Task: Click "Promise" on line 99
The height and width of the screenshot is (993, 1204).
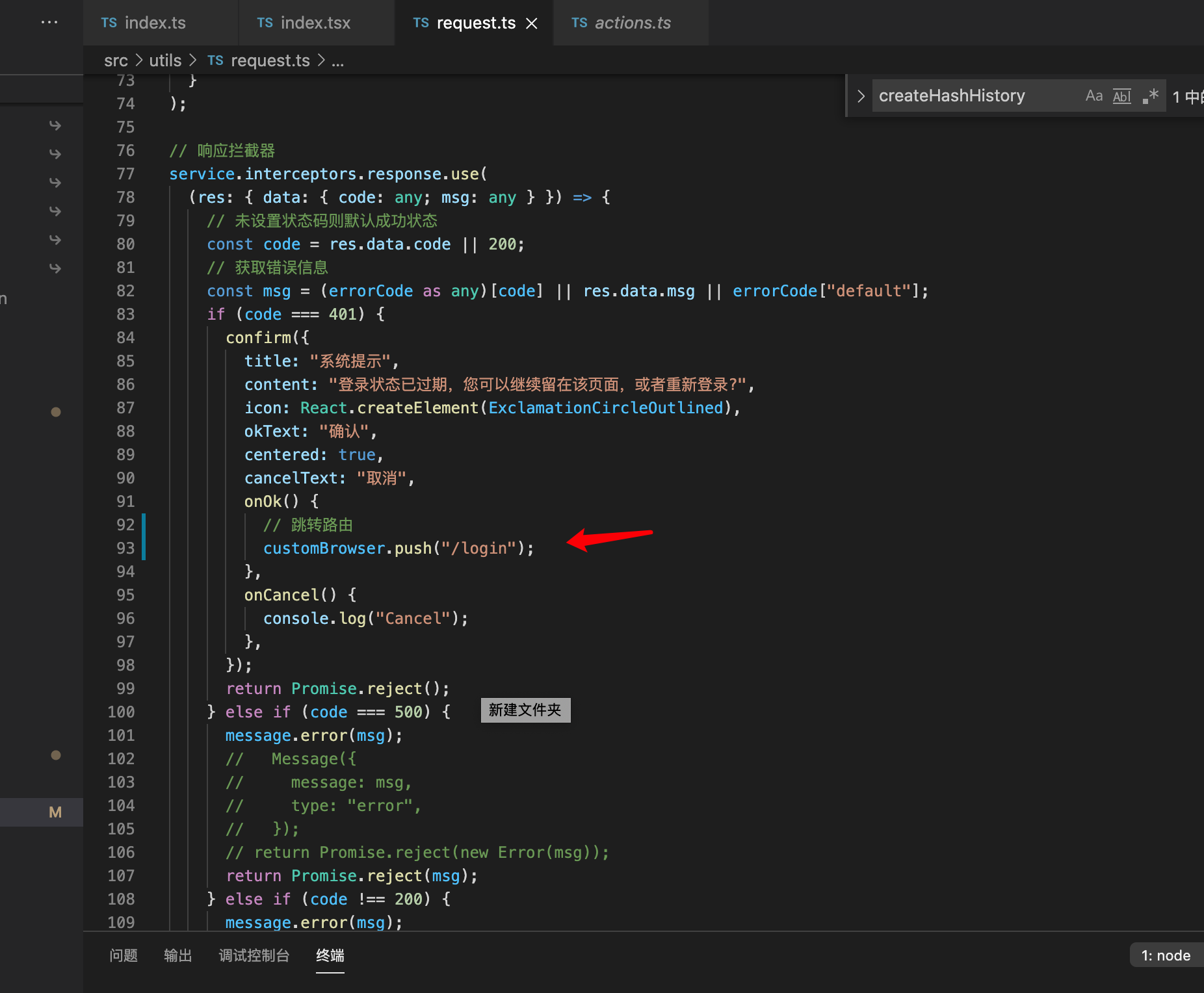Action: (x=324, y=688)
